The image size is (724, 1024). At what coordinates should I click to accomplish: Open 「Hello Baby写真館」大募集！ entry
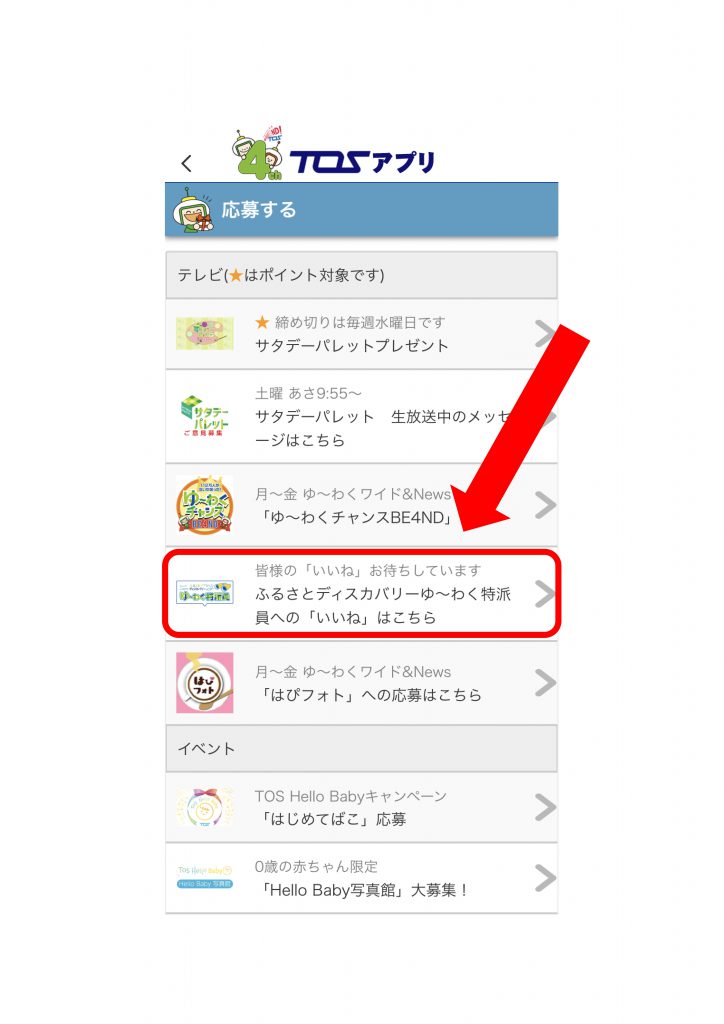click(362, 889)
